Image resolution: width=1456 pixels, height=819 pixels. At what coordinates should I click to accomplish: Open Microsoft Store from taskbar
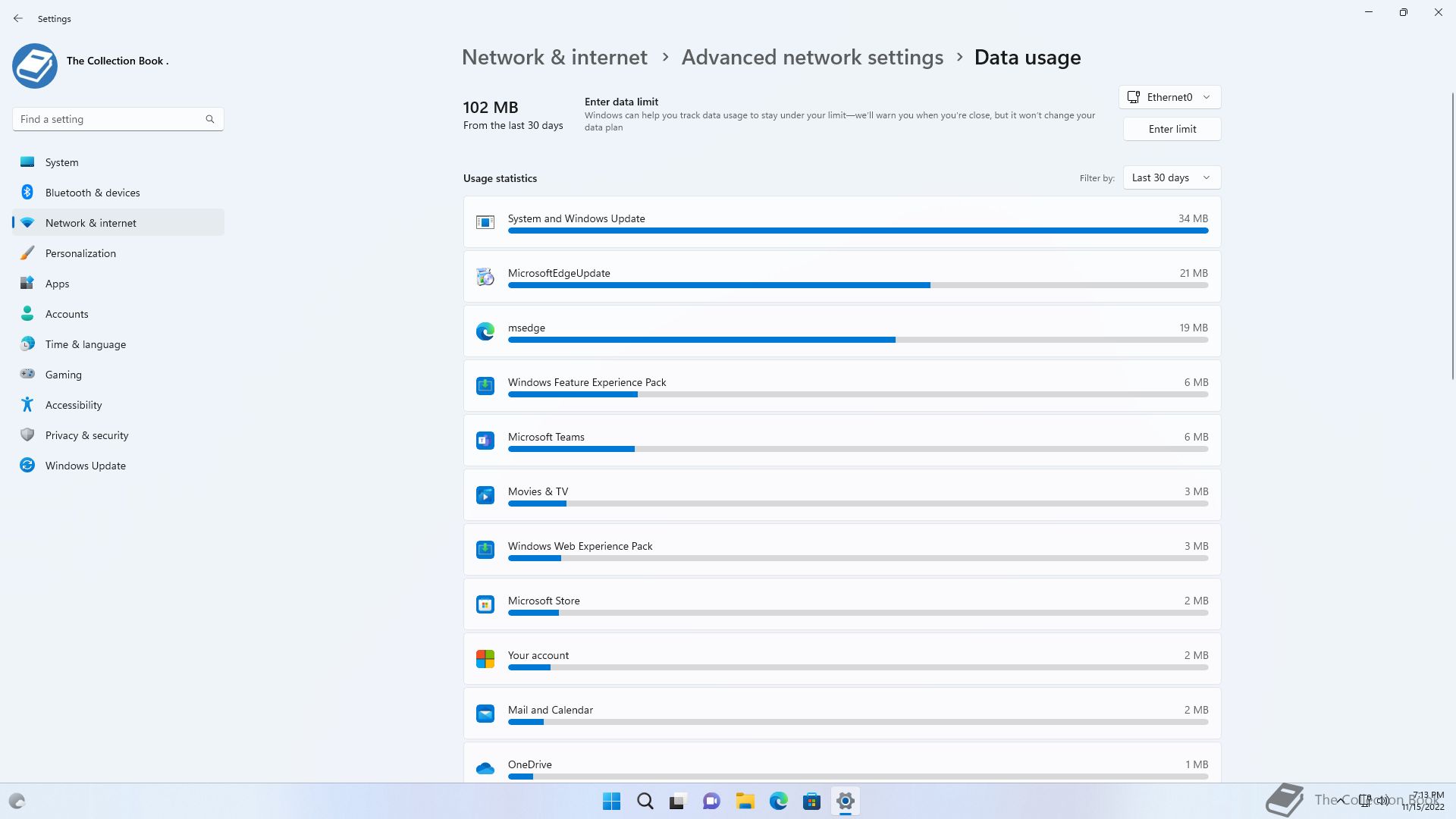[x=811, y=802]
